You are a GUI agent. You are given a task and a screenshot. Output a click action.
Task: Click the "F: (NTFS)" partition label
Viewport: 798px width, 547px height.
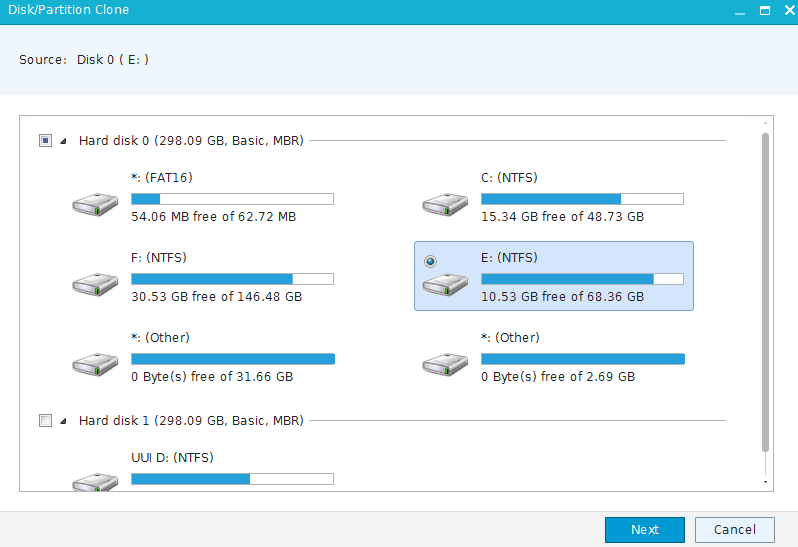pos(159,257)
